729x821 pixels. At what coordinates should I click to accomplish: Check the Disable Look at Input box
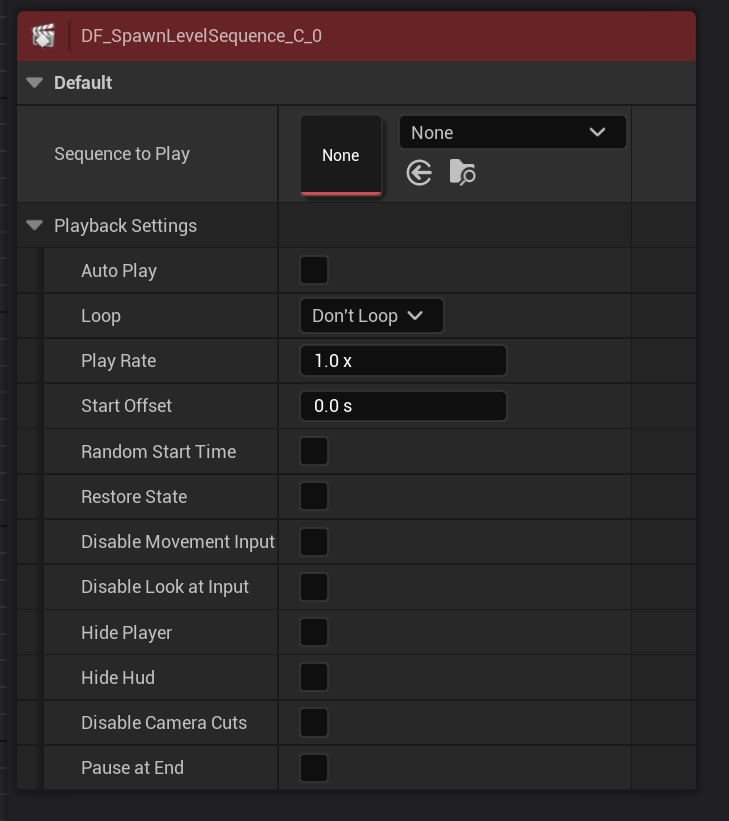[x=314, y=587]
